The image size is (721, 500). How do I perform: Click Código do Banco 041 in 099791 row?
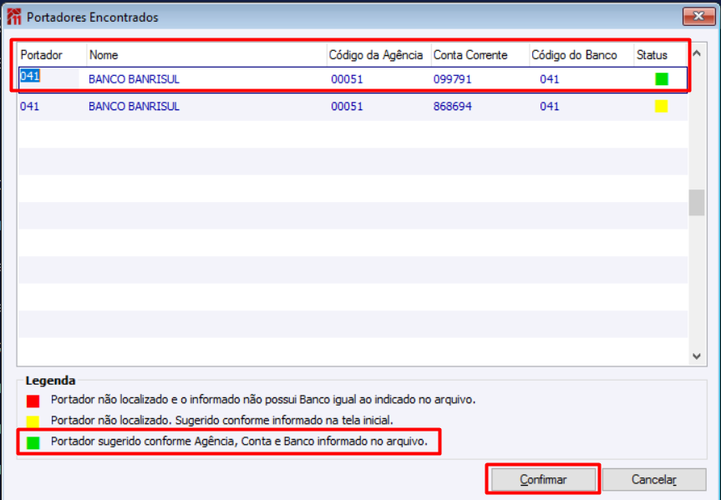tap(549, 79)
